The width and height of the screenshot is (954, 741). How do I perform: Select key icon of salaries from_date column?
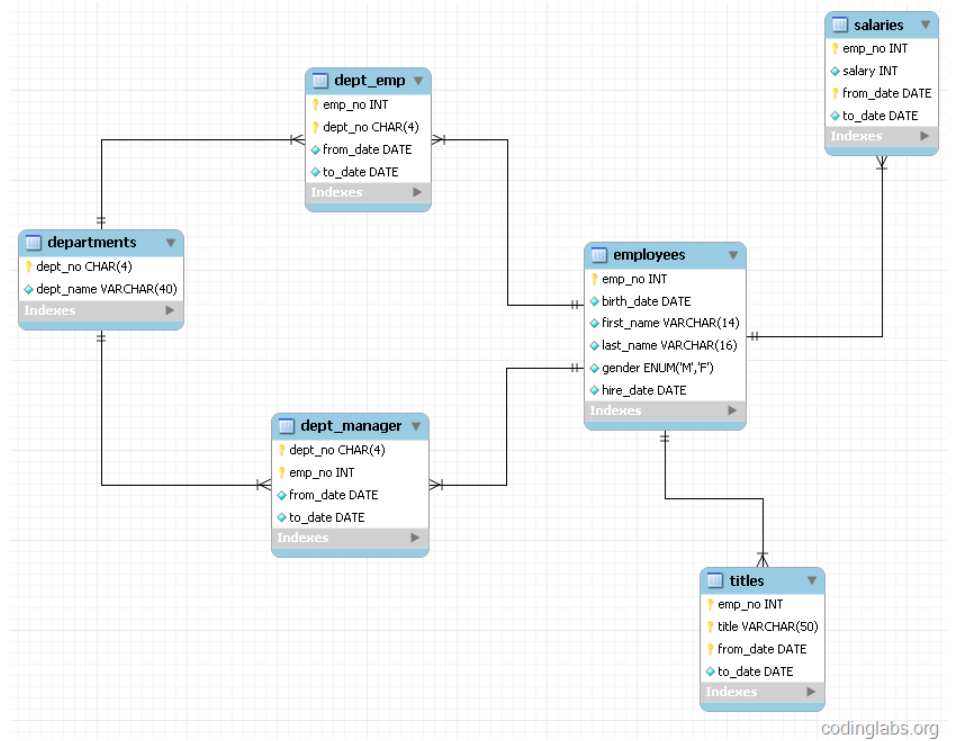835,94
